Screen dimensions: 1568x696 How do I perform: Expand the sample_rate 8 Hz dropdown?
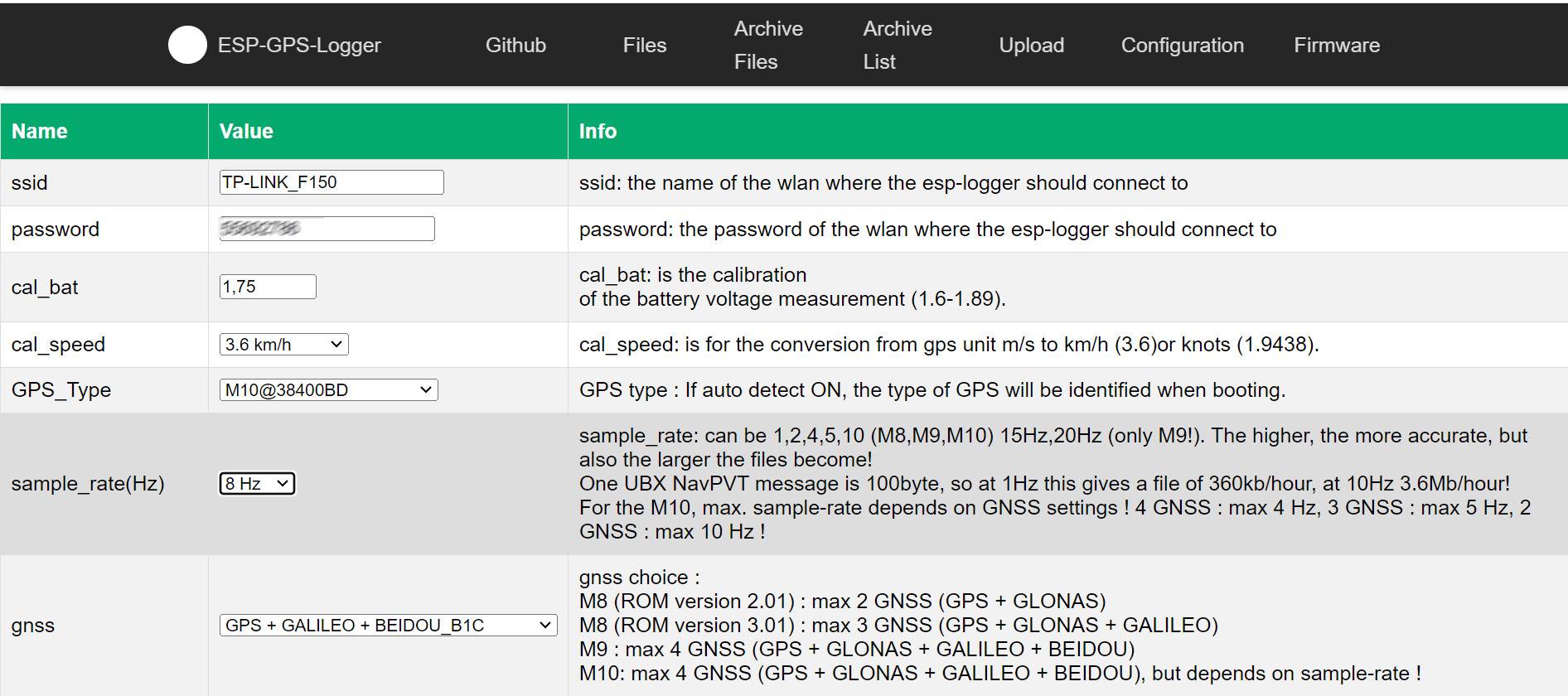pos(257,484)
